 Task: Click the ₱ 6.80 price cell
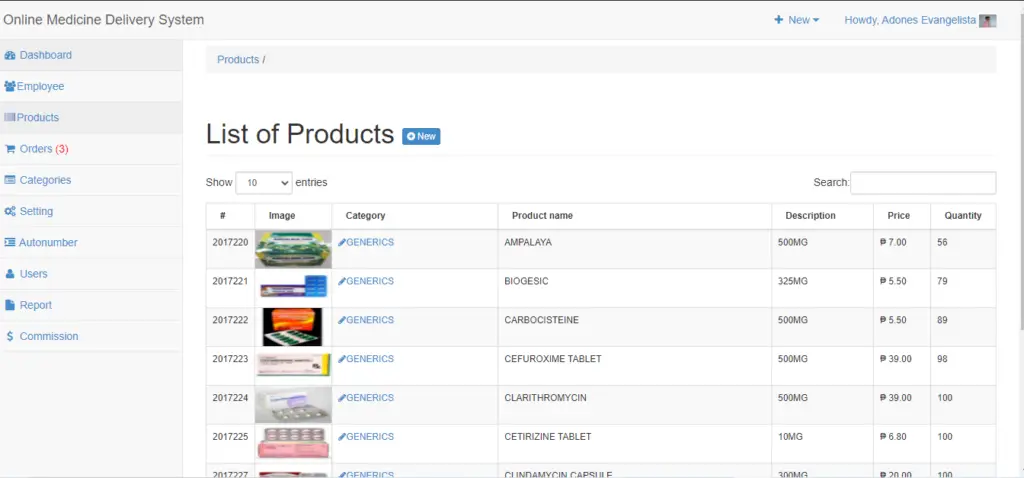click(902, 443)
